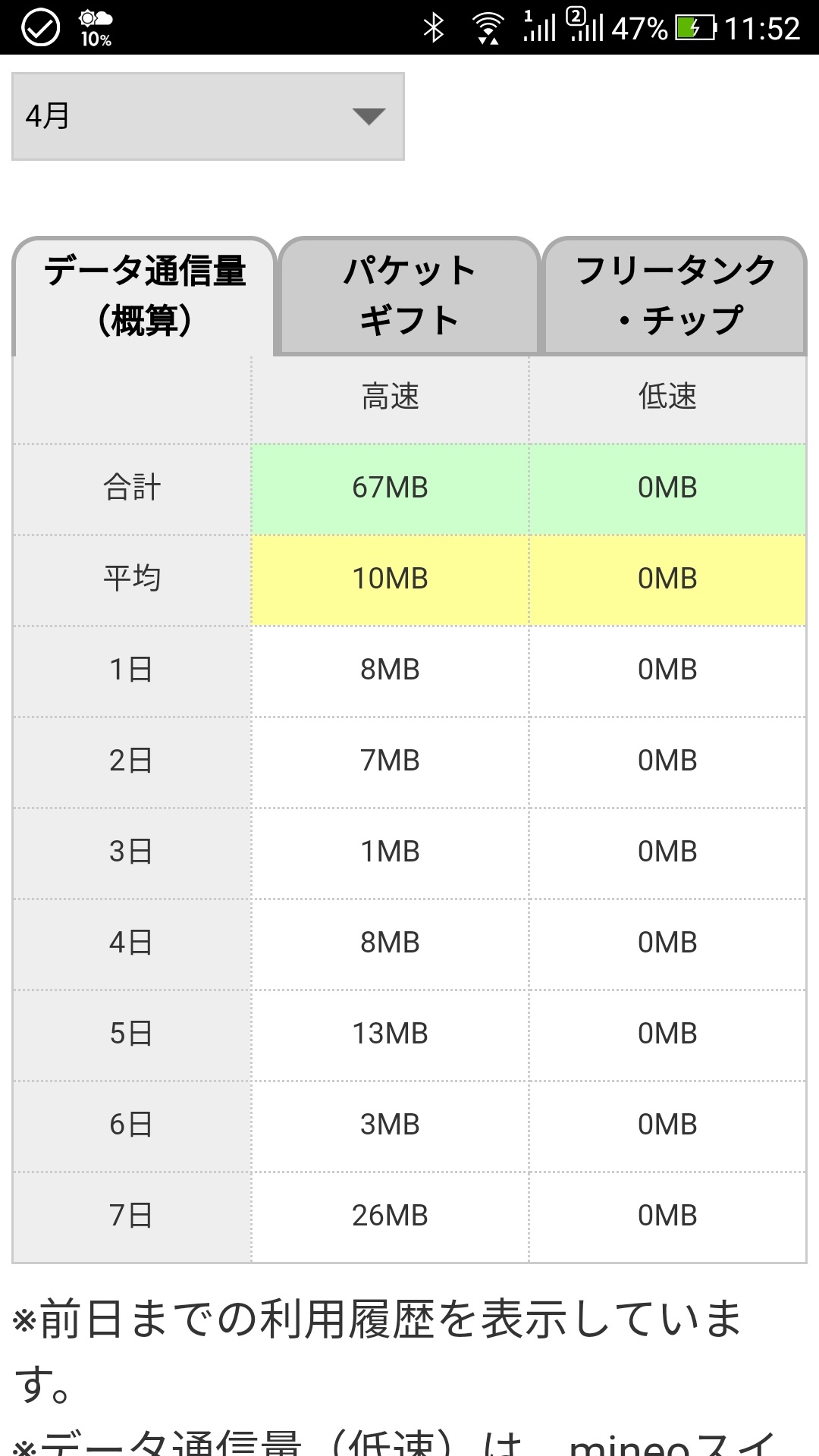The image size is (819, 1456).
Task: Tap the weather 10% notification icon
Action: pyautogui.click(x=96, y=28)
